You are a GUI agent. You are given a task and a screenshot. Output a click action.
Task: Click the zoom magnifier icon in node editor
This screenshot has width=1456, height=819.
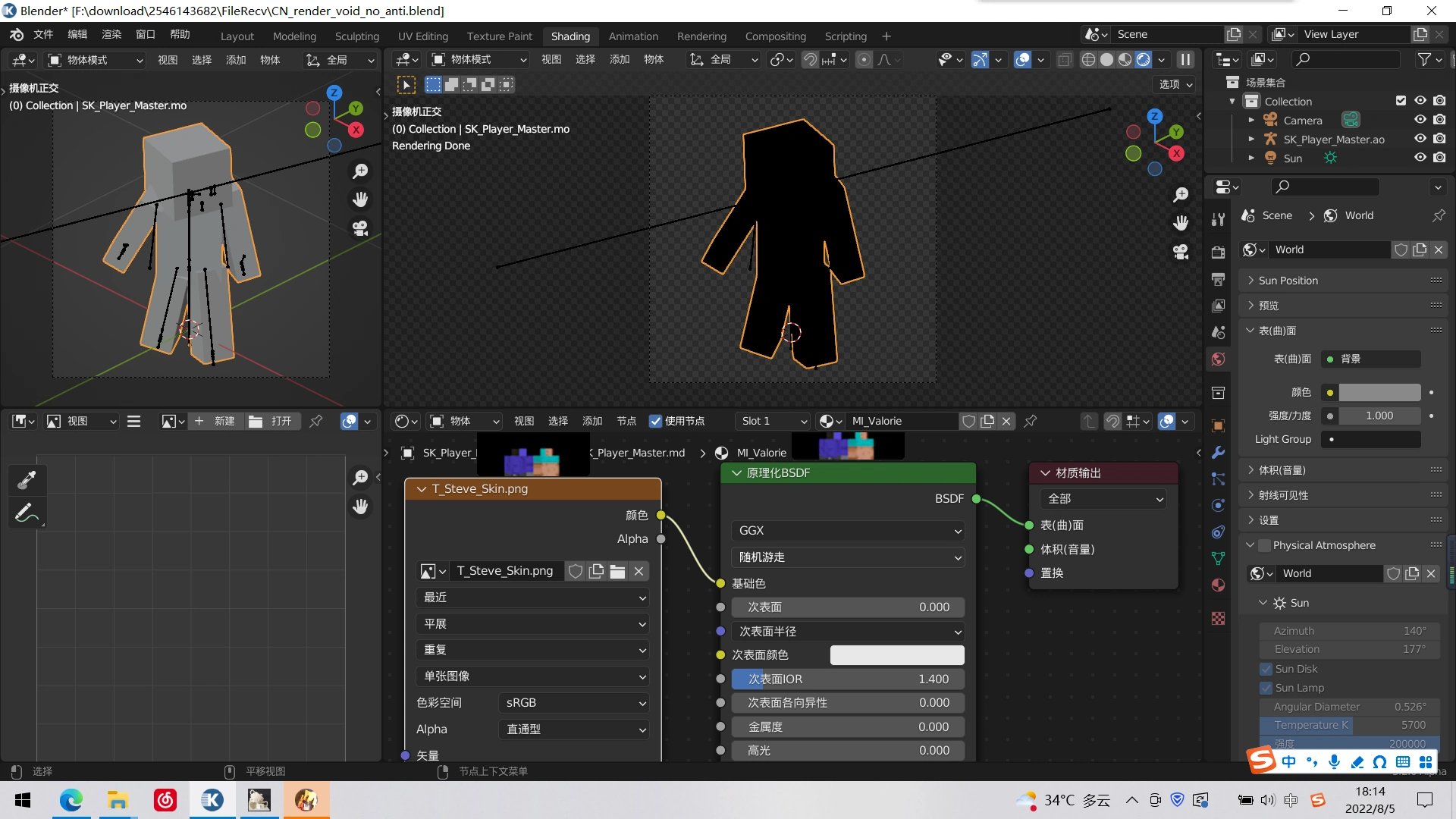click(360, 477)
